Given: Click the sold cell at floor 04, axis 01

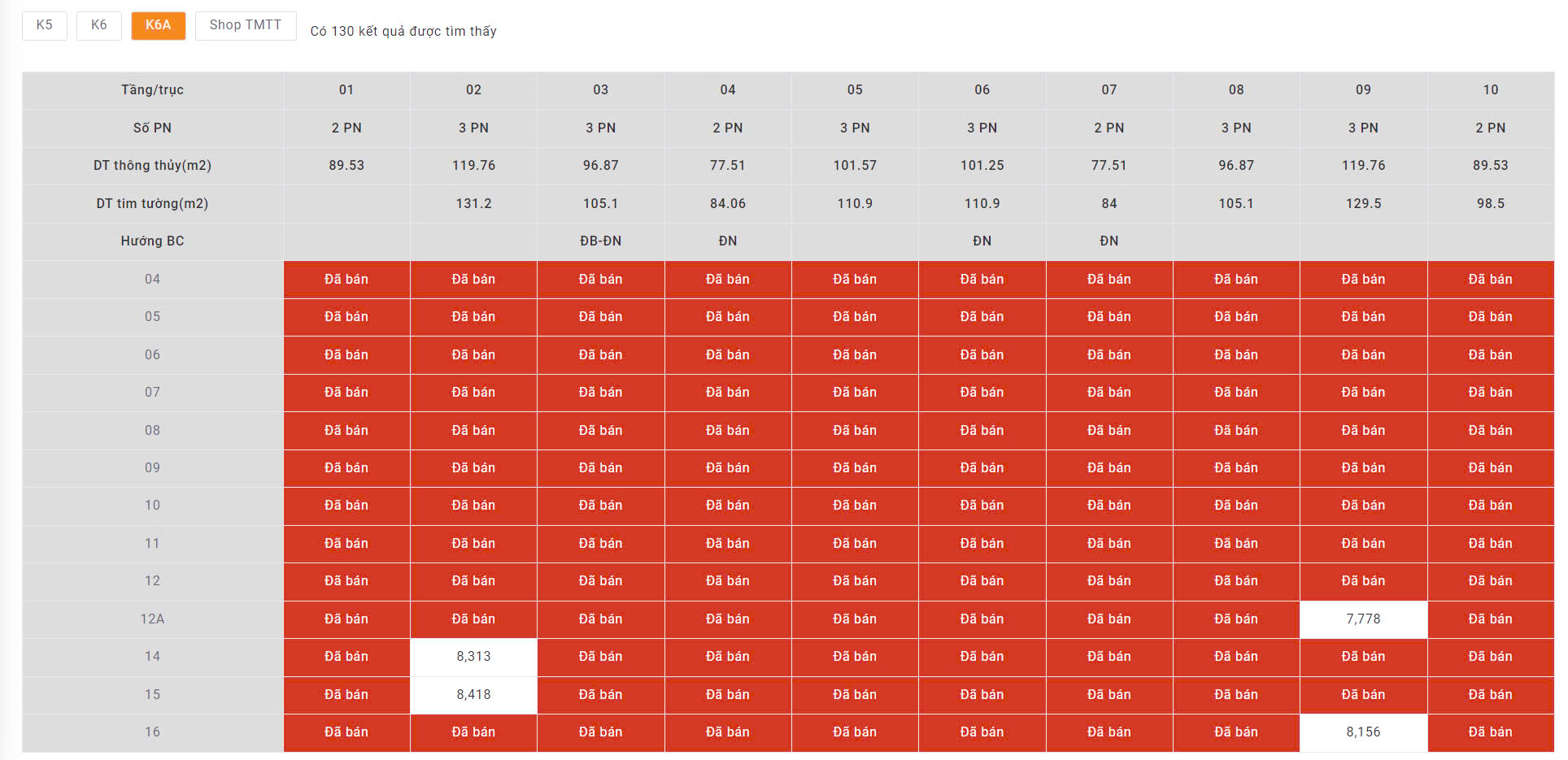Looking at the screenshot, I should (346, 279).
